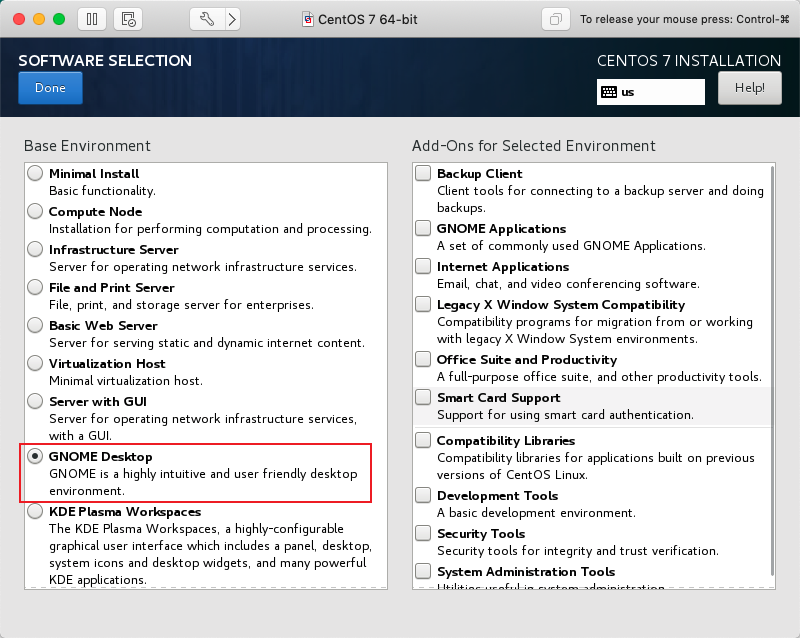
Task: Click the CentOS 7 64-bit window title
Action: 367,19
